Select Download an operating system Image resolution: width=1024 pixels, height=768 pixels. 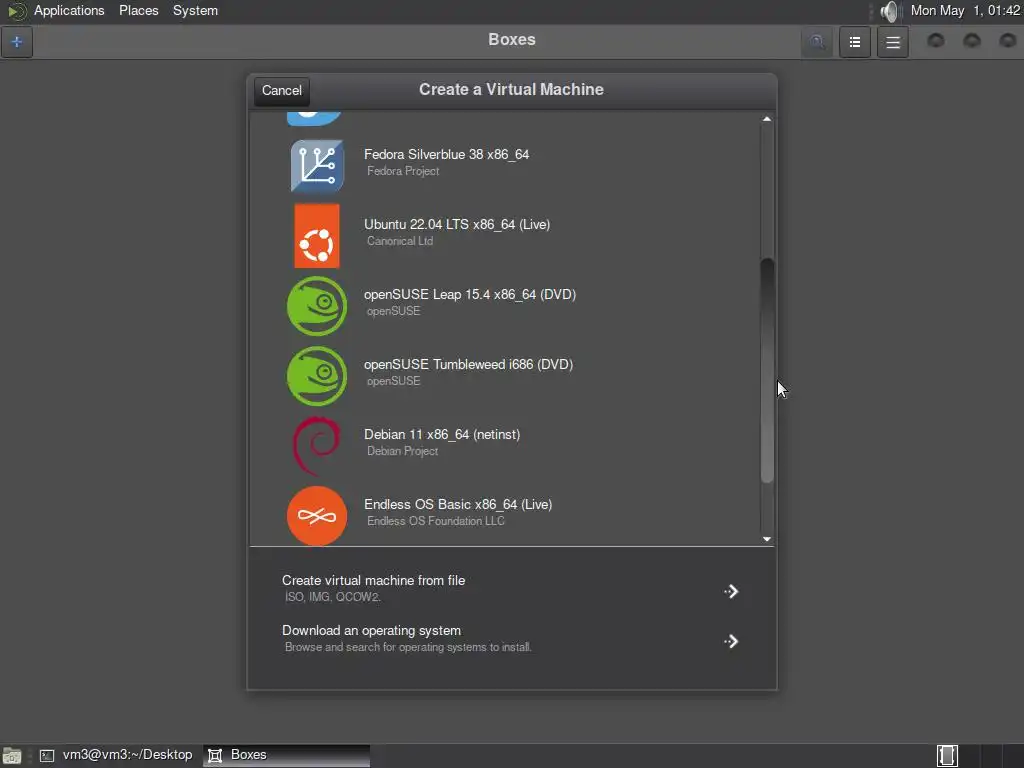pyautogui.click(x=511, y=638)
